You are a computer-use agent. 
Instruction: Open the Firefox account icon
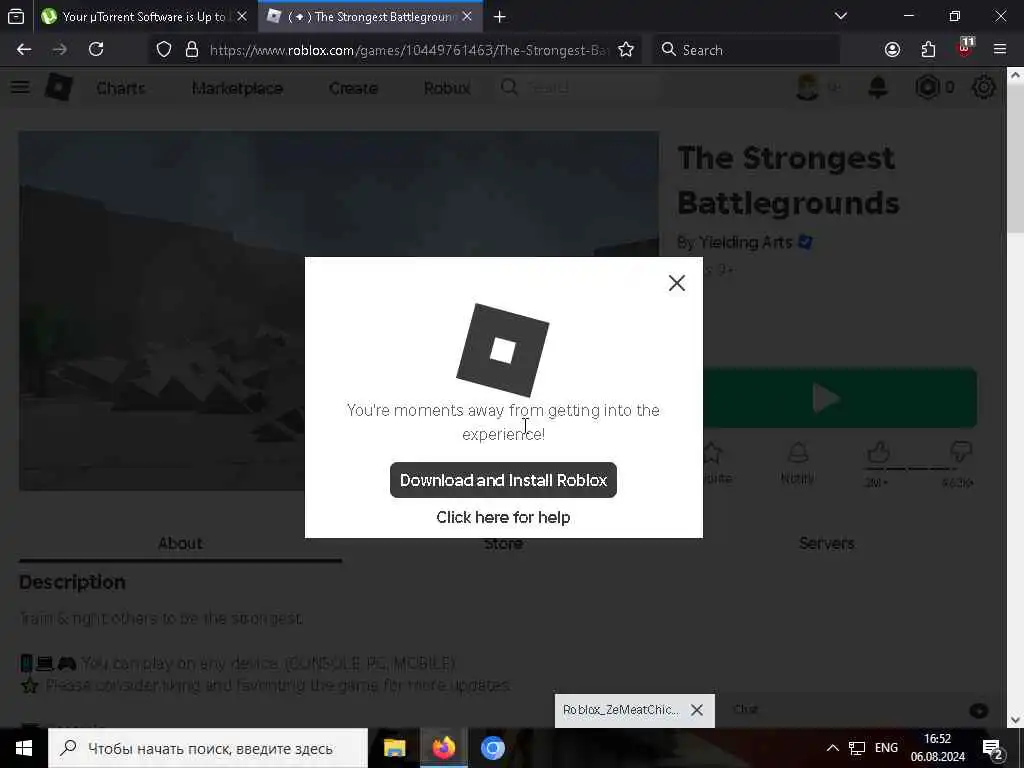point(892,50)
